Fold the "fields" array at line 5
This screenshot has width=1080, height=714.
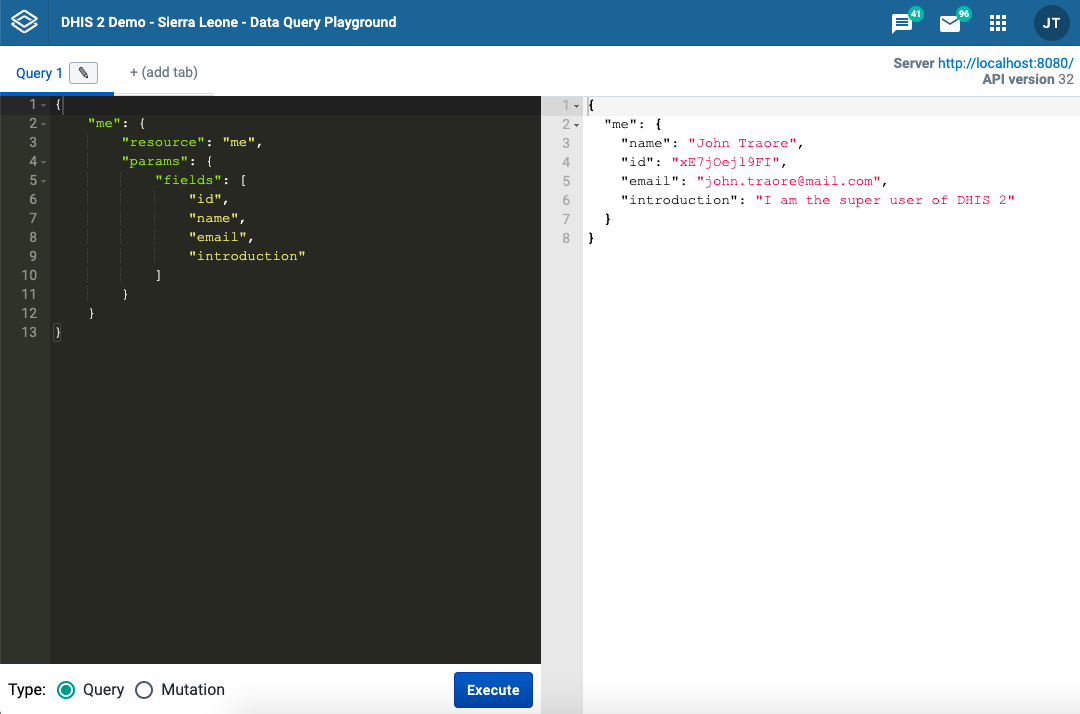[43, 181]
